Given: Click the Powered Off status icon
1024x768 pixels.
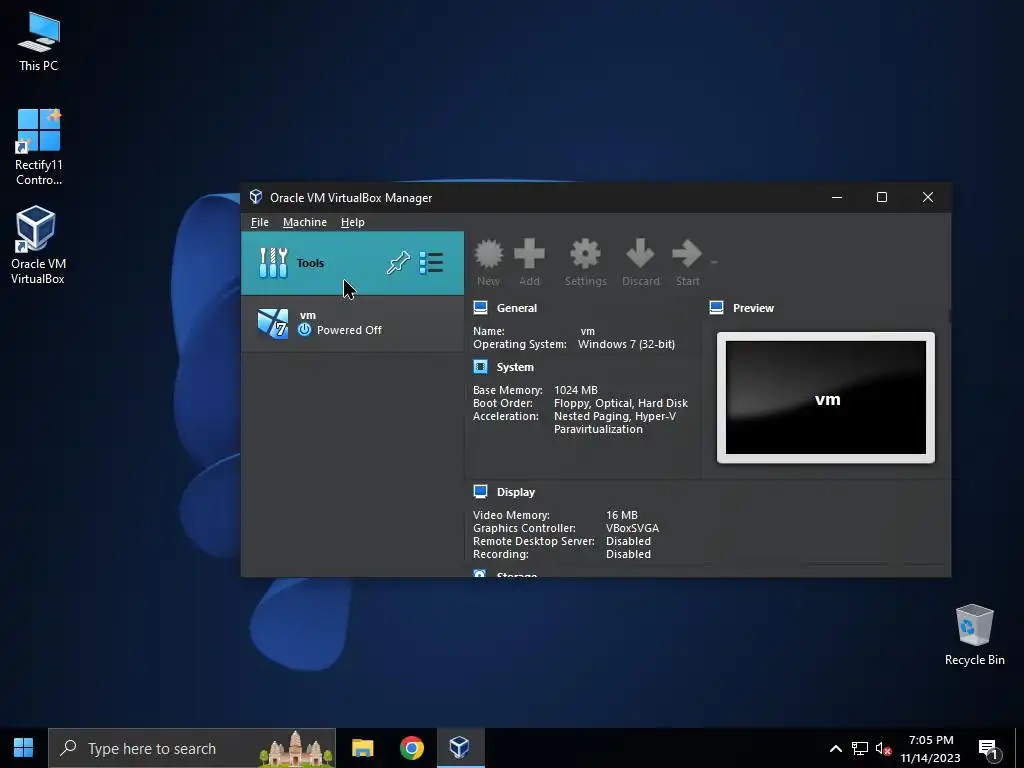Looking at the screenshot, I should (304, 330).
